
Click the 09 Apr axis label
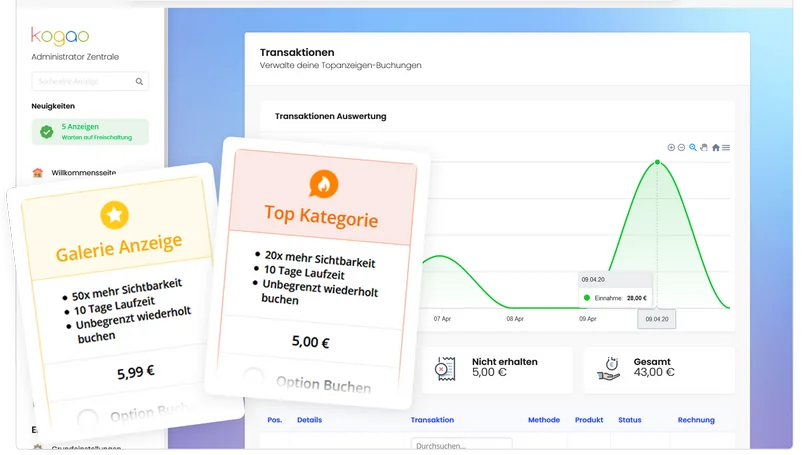pyautogui.click(x=588, y=319)
